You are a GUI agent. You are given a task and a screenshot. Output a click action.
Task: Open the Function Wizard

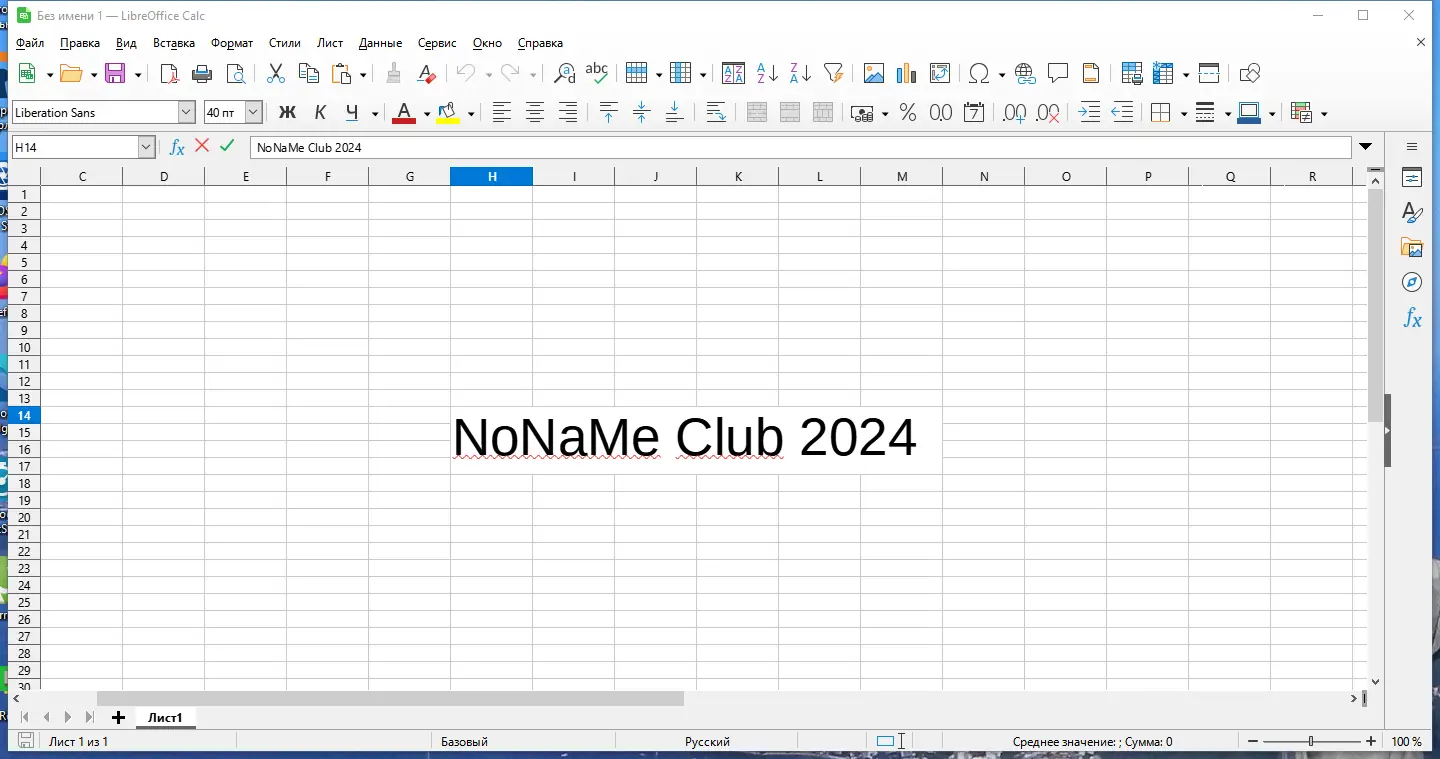(x=177, y=147)
